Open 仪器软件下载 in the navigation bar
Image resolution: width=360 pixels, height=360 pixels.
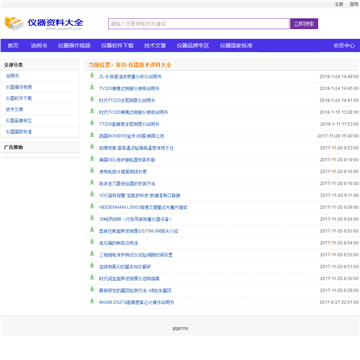117,46
